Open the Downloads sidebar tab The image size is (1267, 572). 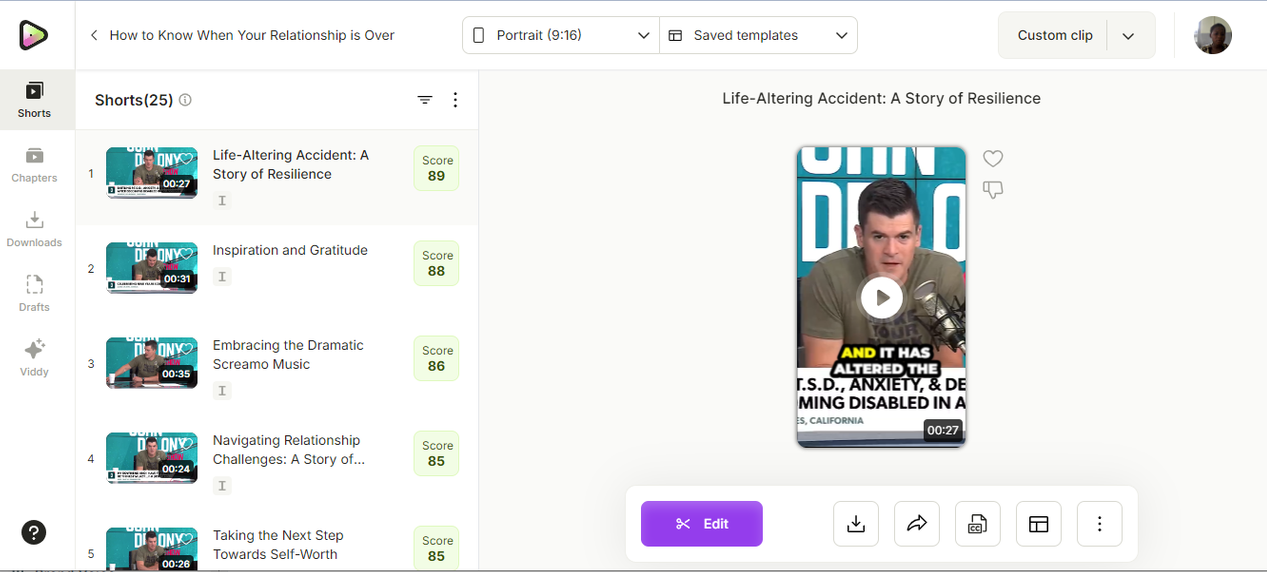click(34, 229)
